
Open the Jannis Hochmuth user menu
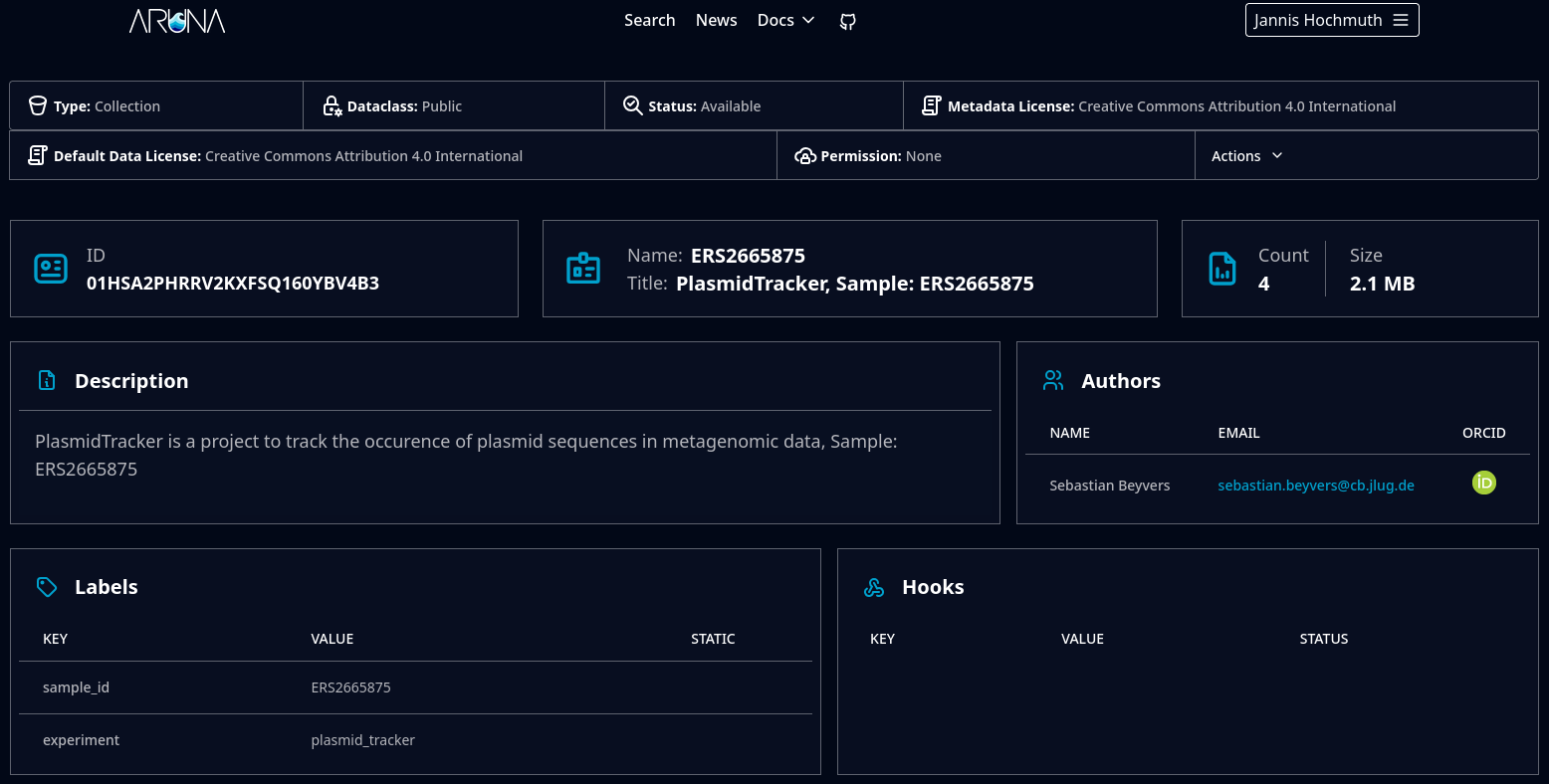click(x=1331, y=20)
